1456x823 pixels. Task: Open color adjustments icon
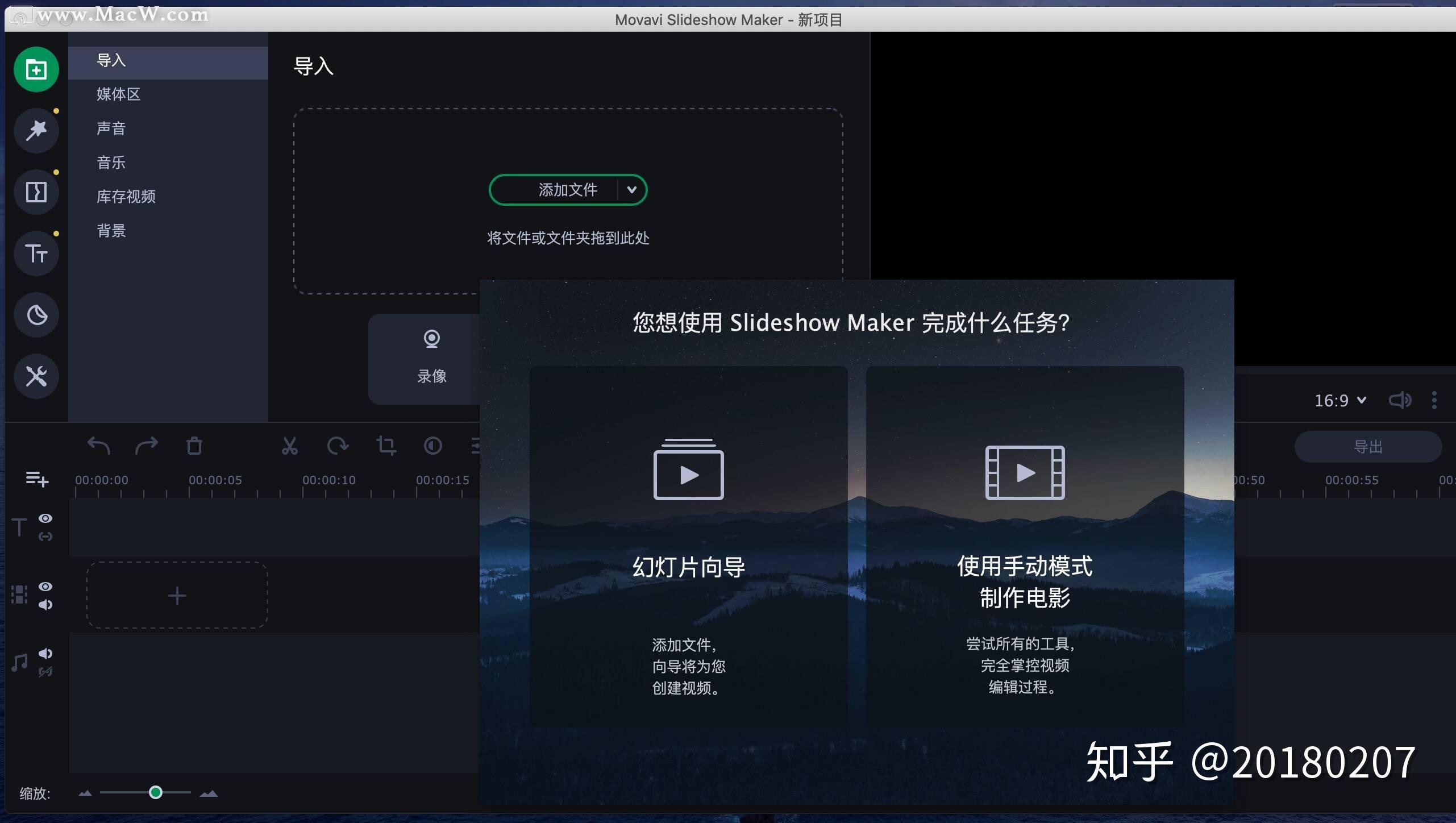[x=433, y=446]
